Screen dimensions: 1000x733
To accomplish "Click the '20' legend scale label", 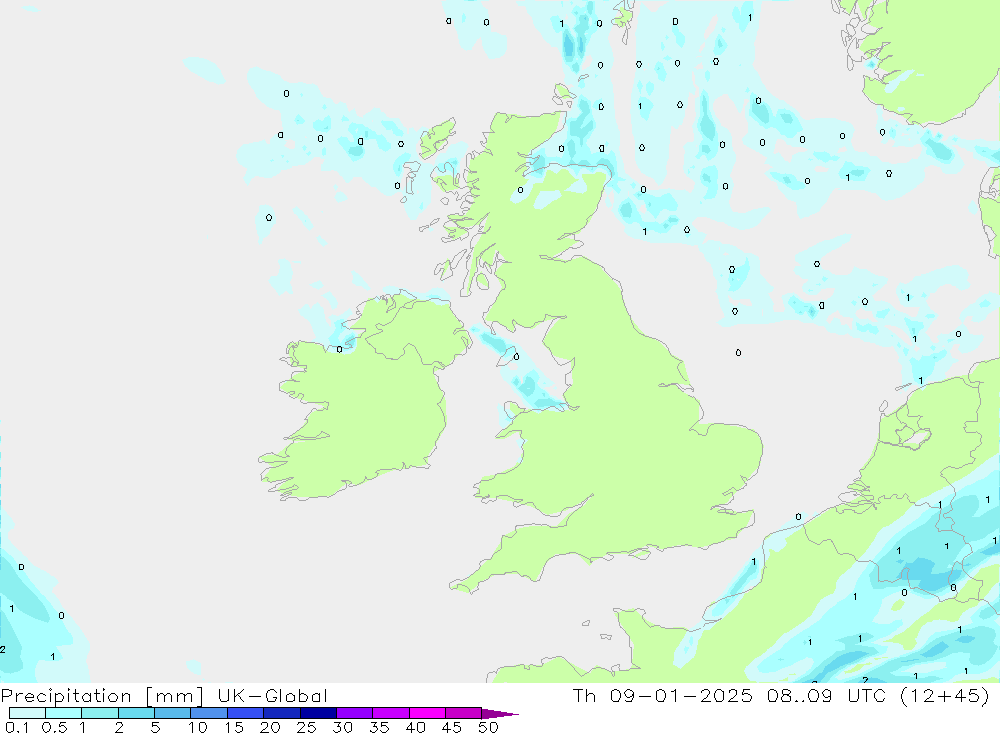I will pos(270,727).
